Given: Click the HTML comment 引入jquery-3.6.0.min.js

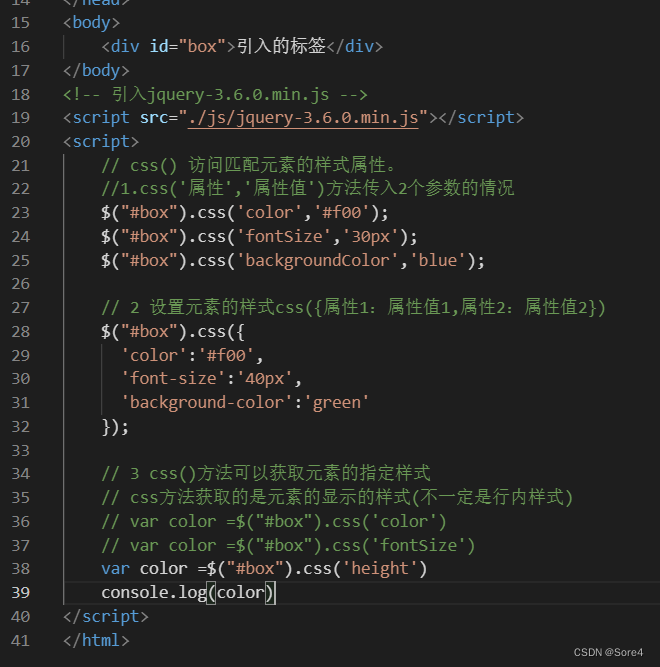Looking at the screenshot, I should 215,94.
